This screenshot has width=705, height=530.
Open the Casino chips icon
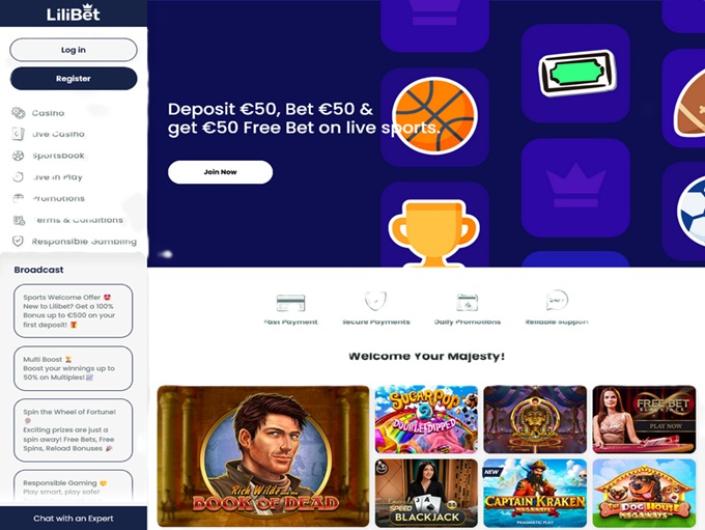(x=18, y=113)
